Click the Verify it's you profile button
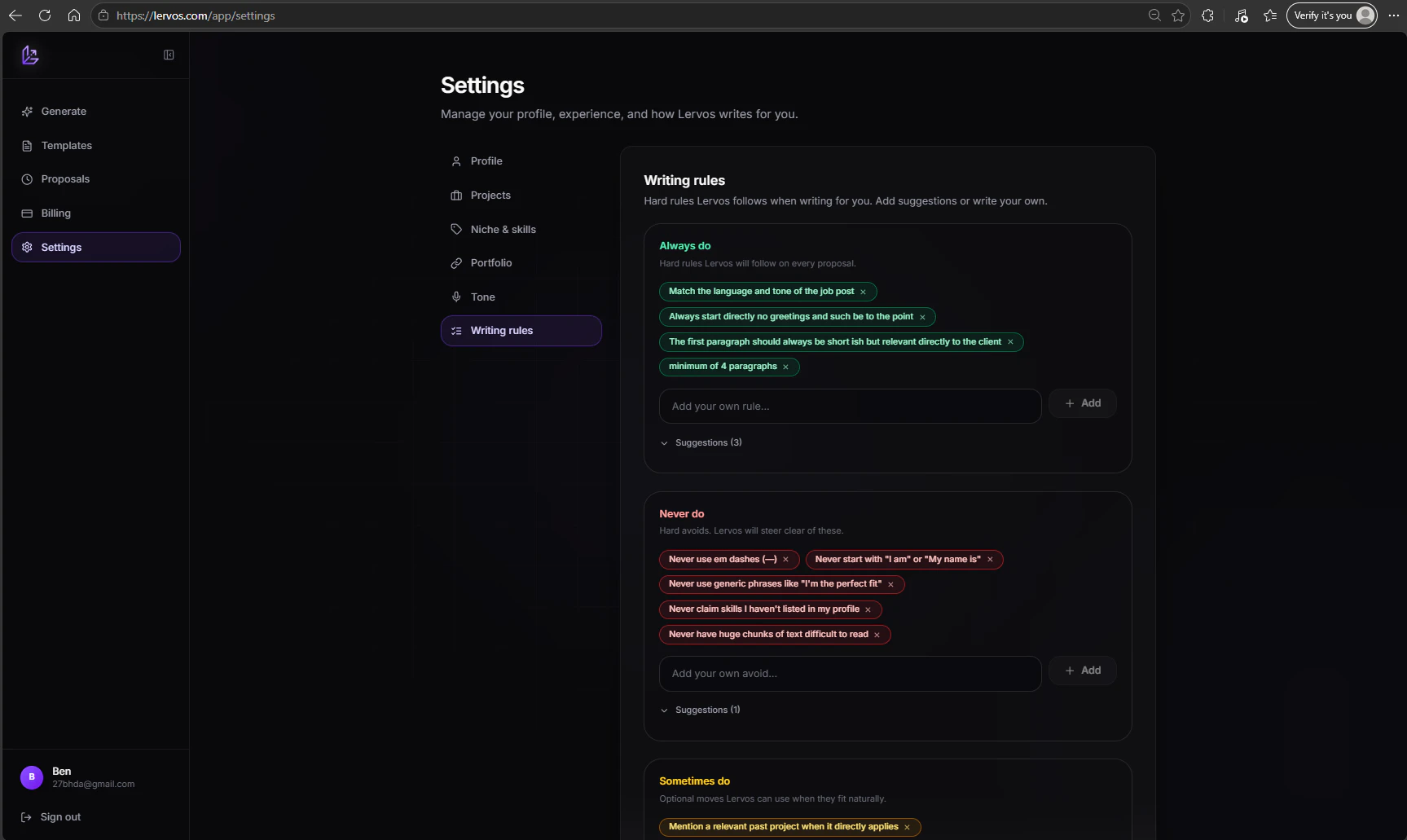The height and width of the screenshot is (840, 1407). pos(1331,15)
